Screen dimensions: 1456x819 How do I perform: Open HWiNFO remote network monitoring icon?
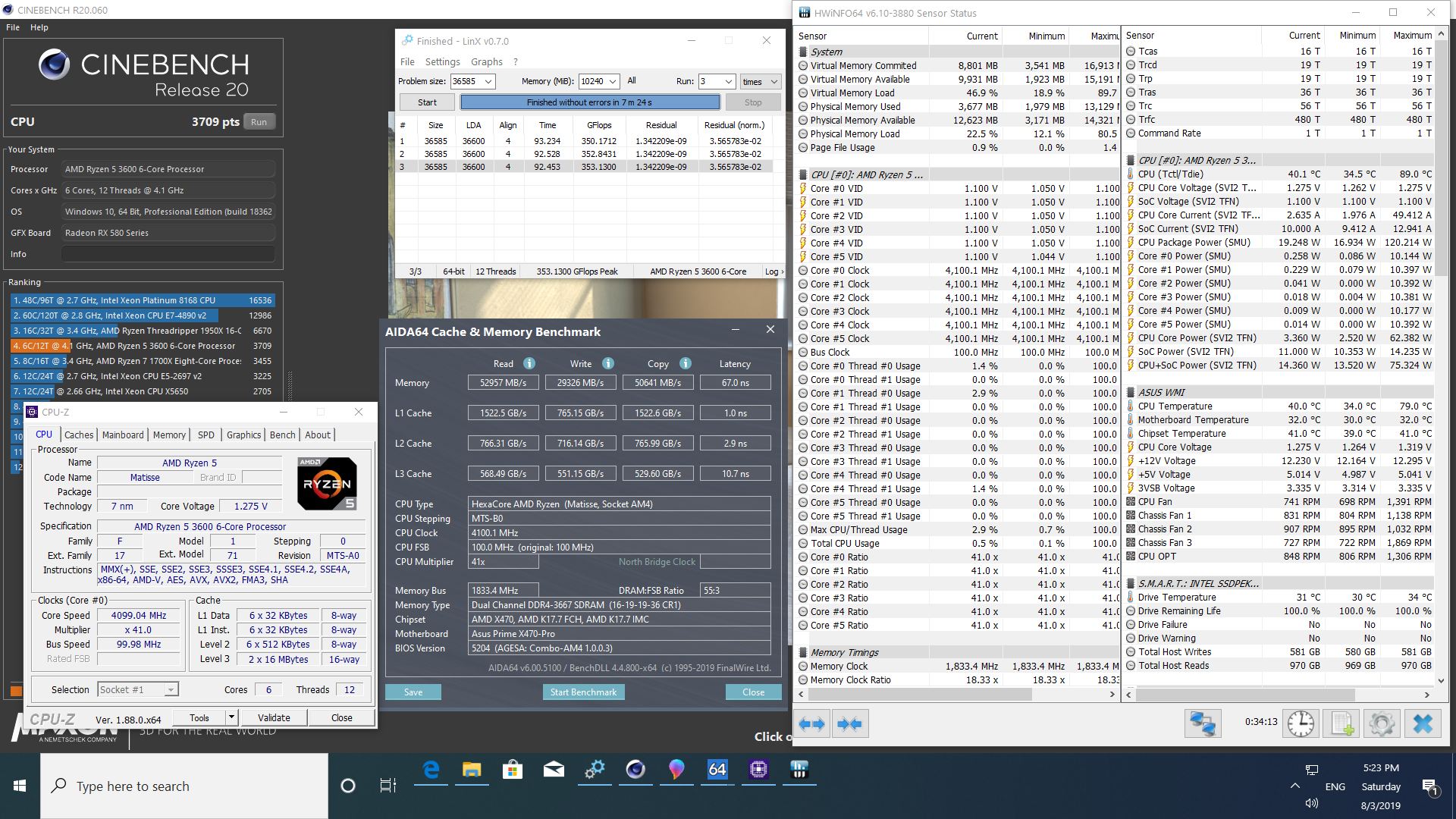point(1203,723)
